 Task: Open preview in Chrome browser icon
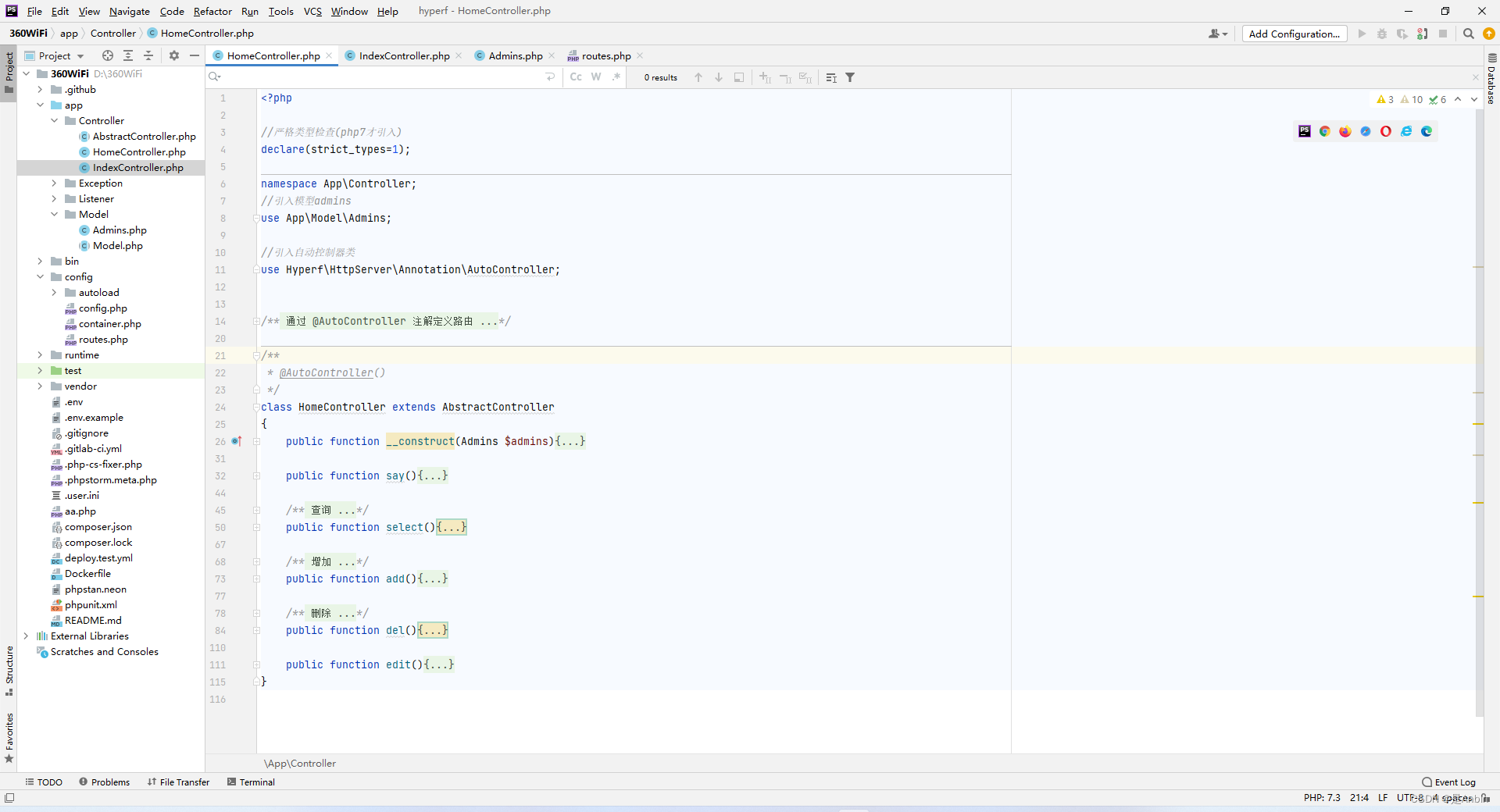[1325, 131]
